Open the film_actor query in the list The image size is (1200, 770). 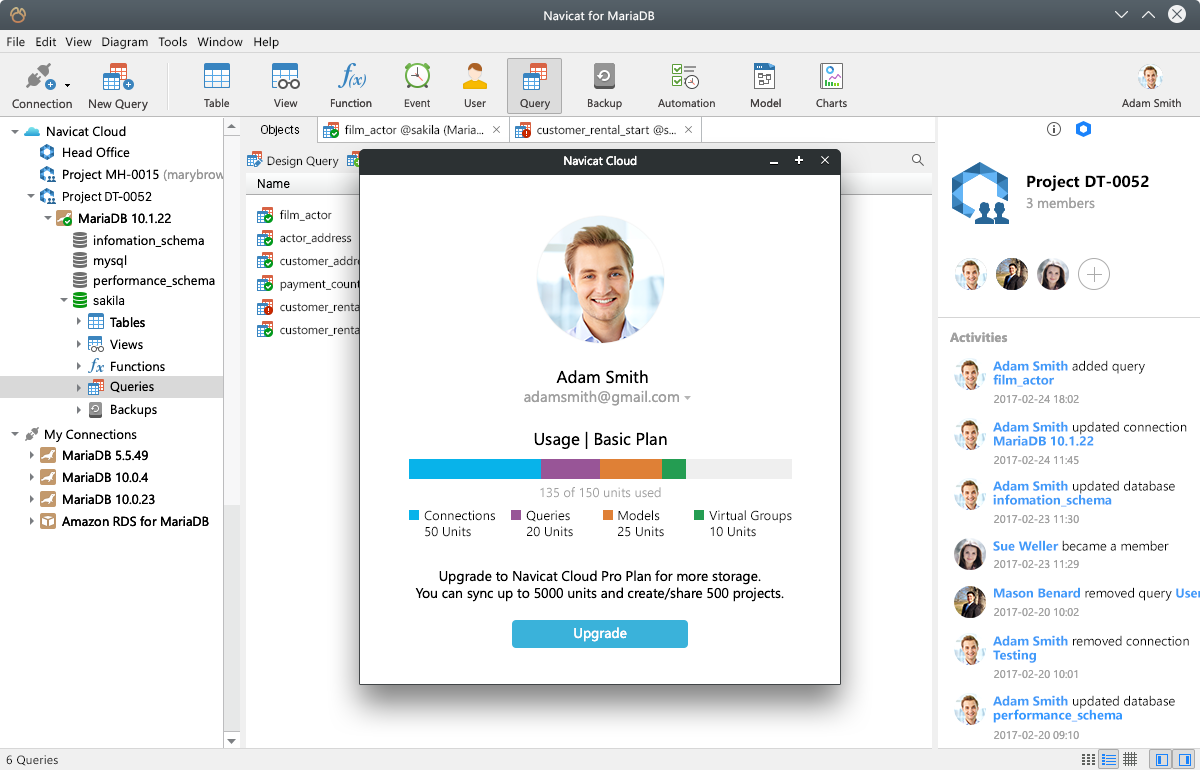[306, 215]
